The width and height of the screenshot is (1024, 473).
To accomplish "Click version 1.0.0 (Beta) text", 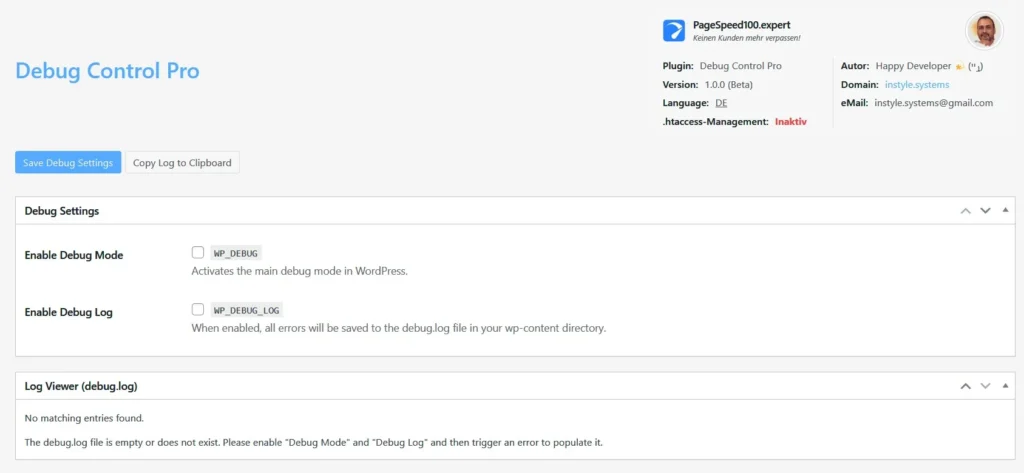I will (x=728, y=84).
